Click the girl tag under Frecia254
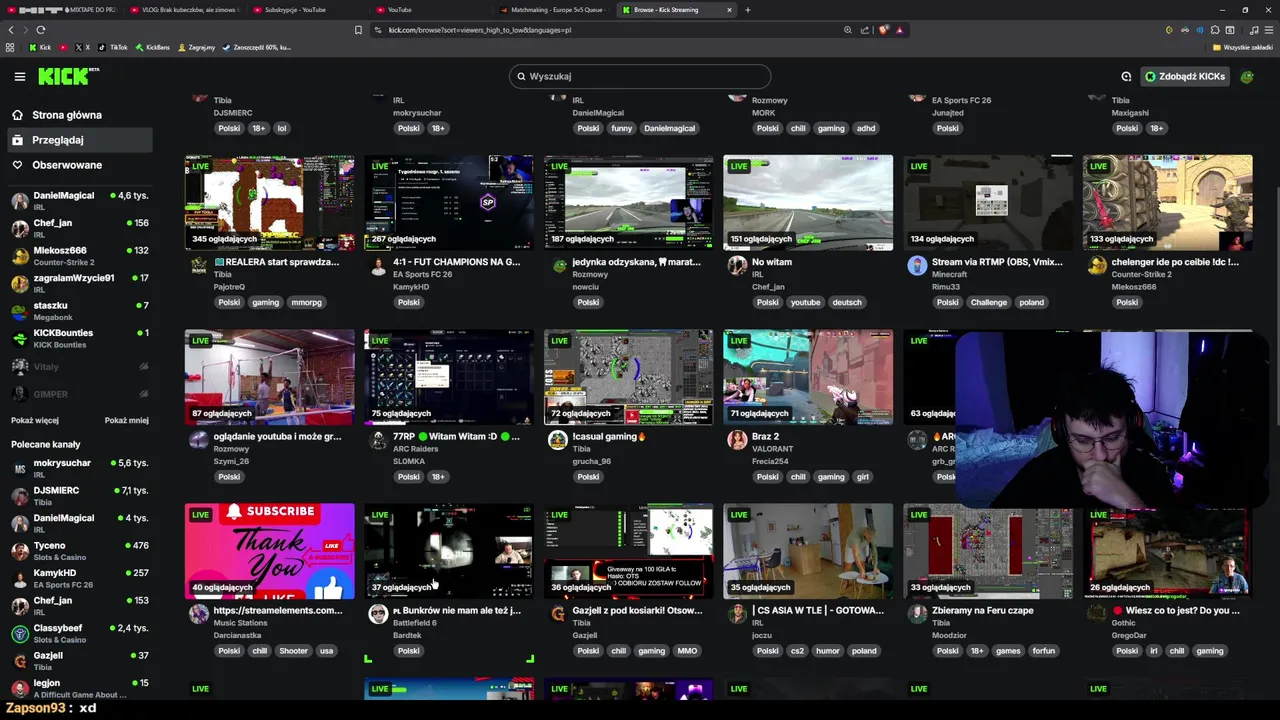Viewport: 1280px width, 720px height. pyautogui.click(x=862, y=477)
